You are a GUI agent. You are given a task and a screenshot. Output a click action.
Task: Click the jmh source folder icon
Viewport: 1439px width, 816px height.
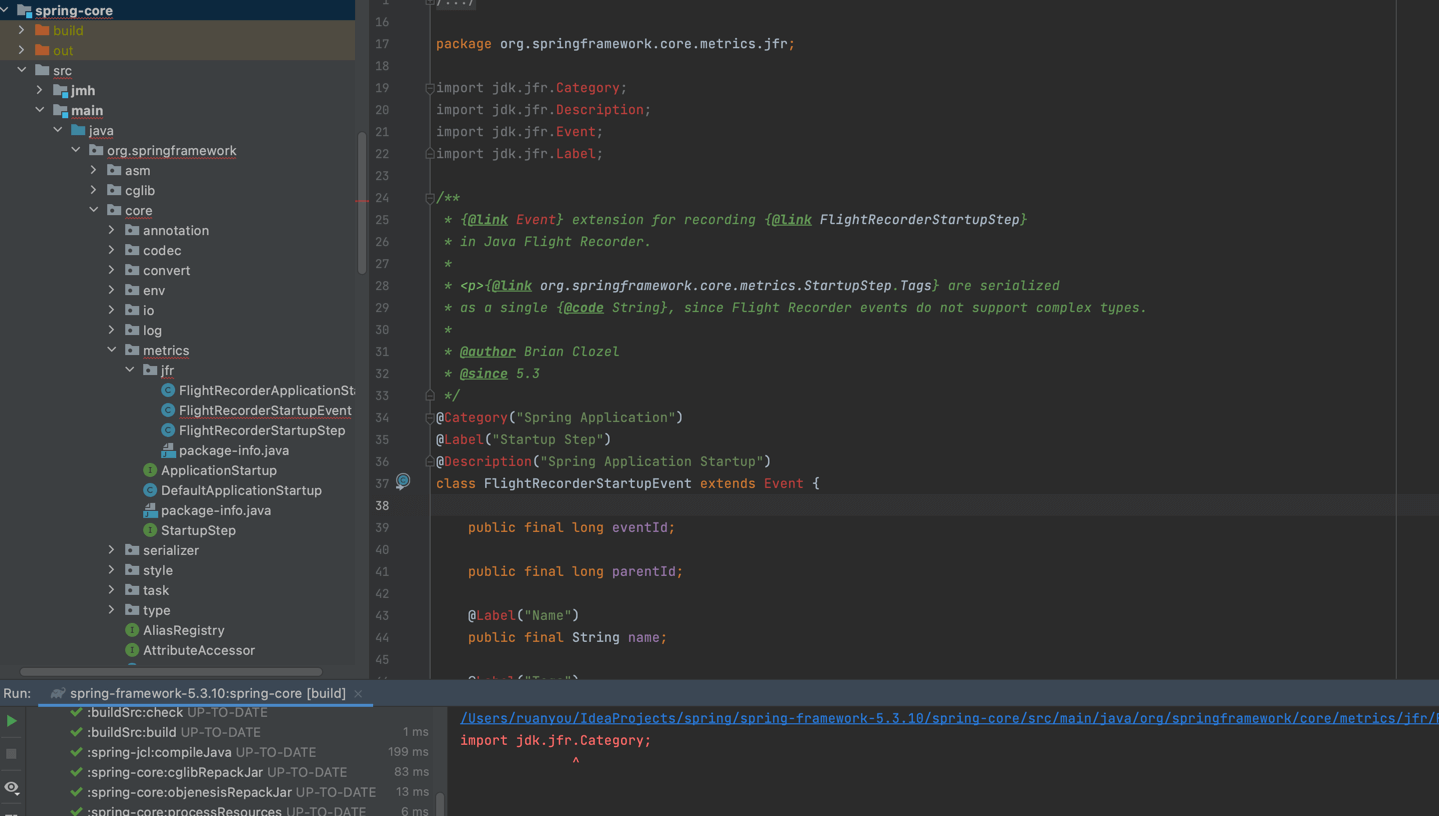point(60,90)
